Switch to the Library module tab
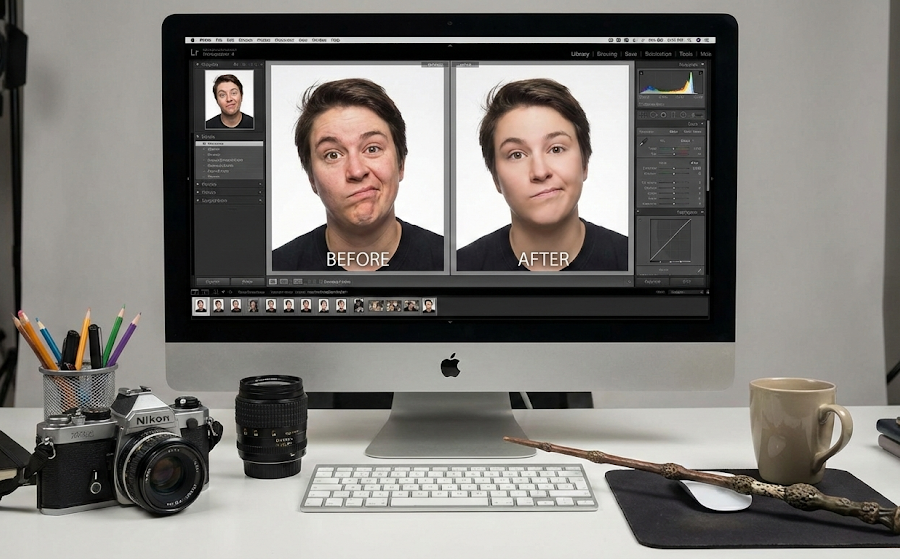 coord(580,53)
